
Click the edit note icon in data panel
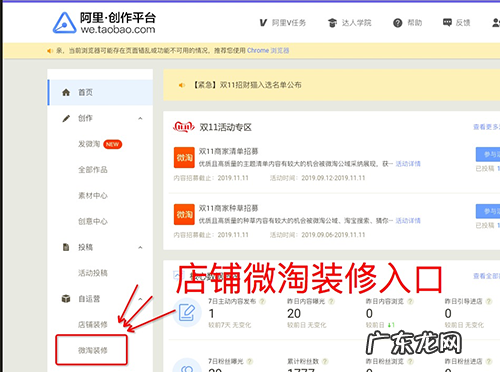pyautogui.click(x=187, y=313)
